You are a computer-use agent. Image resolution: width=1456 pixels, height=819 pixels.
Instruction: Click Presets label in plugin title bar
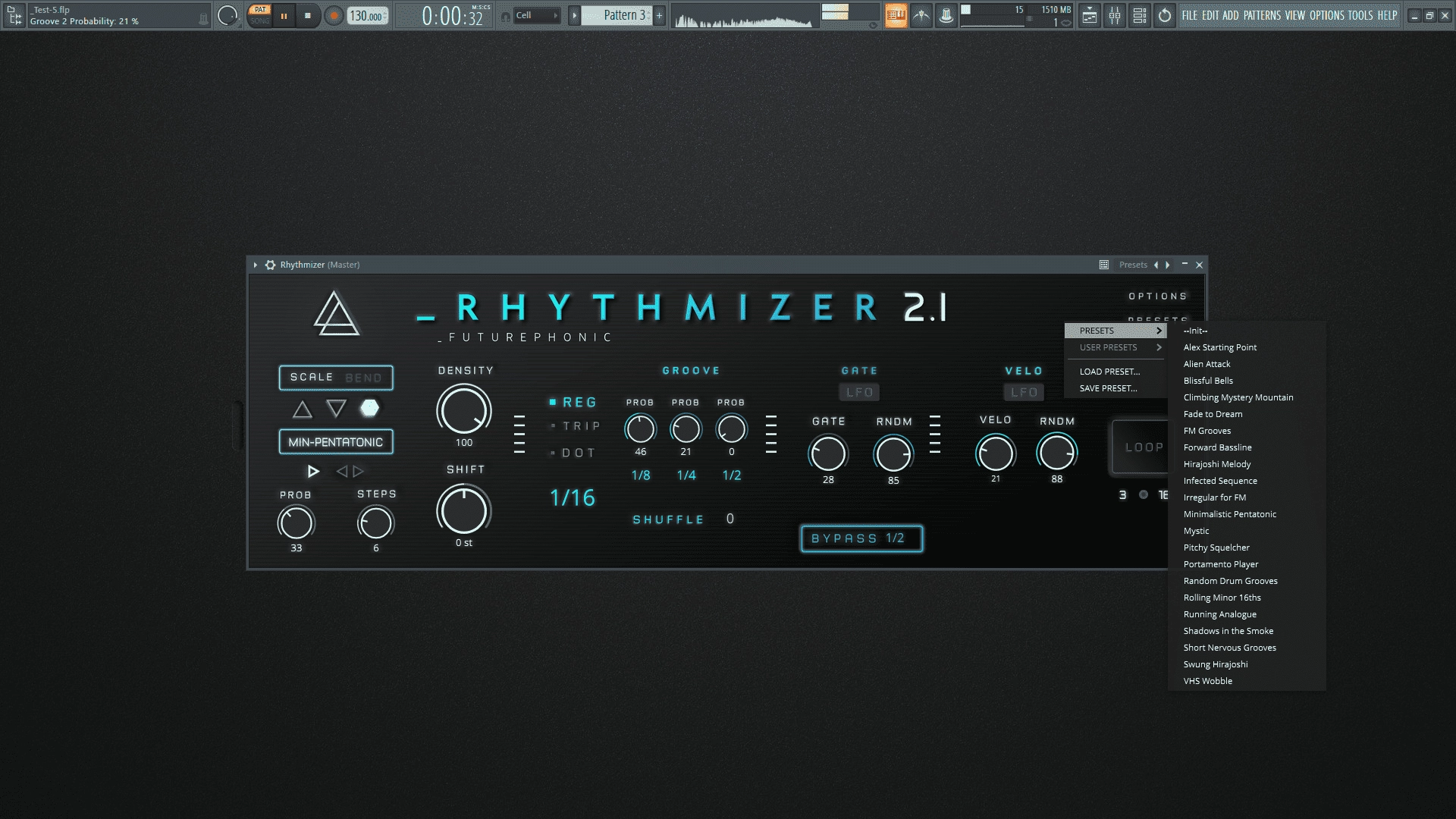pyautogui.click(x=1133, y=265)
